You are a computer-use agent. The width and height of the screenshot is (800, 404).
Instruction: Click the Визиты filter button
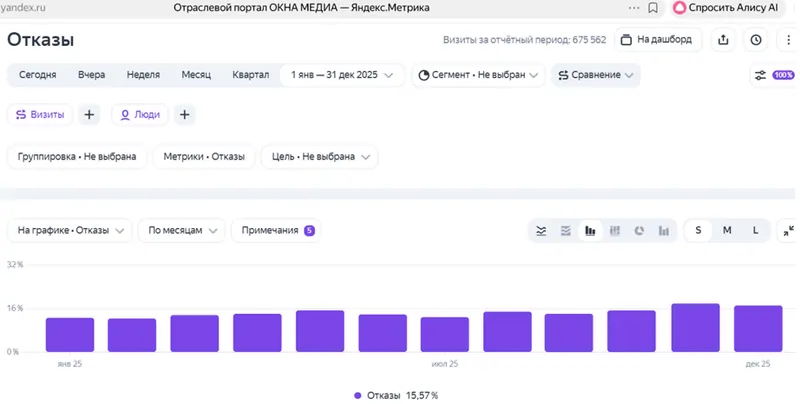[x=40, y=115]
